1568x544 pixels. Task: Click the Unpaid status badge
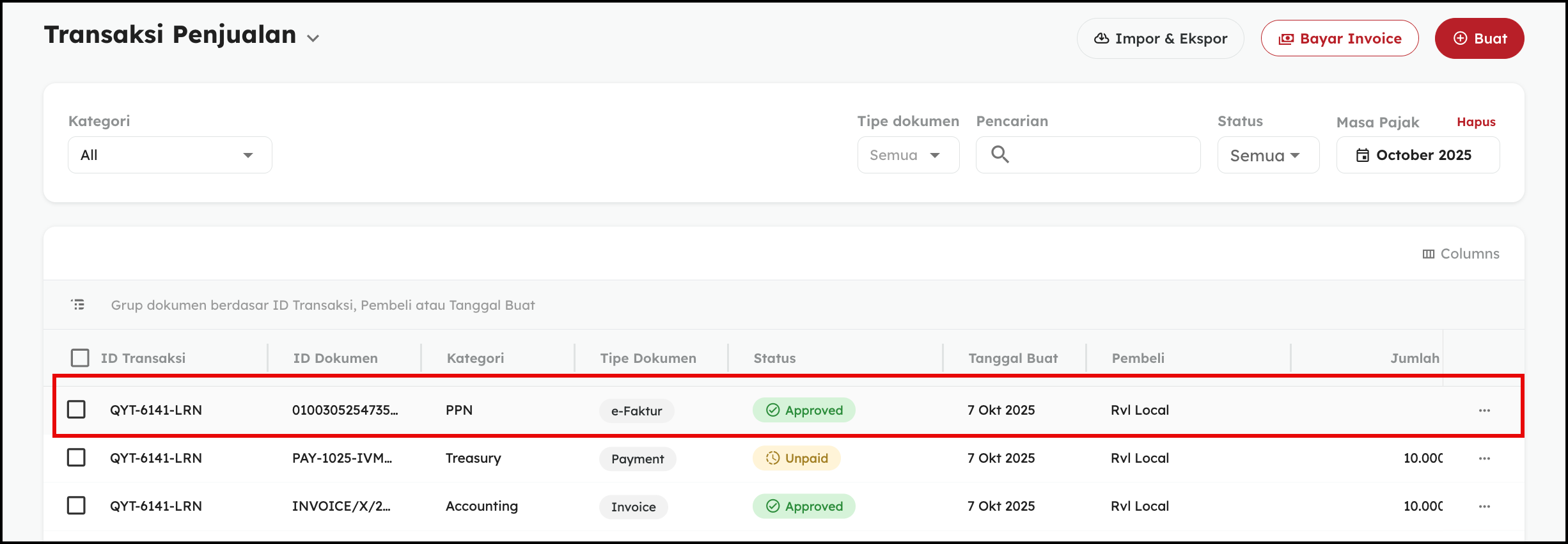797,458
